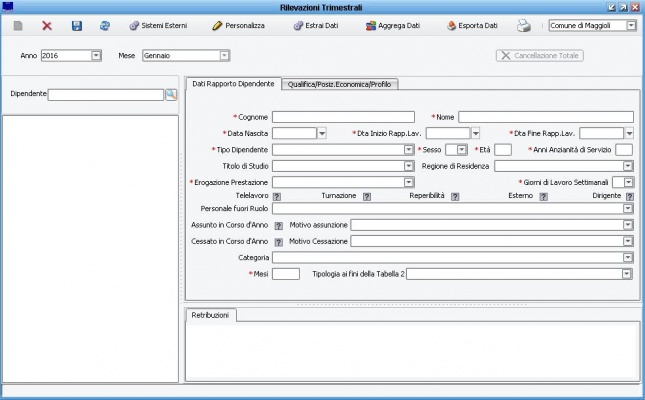Image resolution: width=645 pixels, height=400 pixels.
Task: Click into the Cognome input field
Action: click(x=342, y=117)
